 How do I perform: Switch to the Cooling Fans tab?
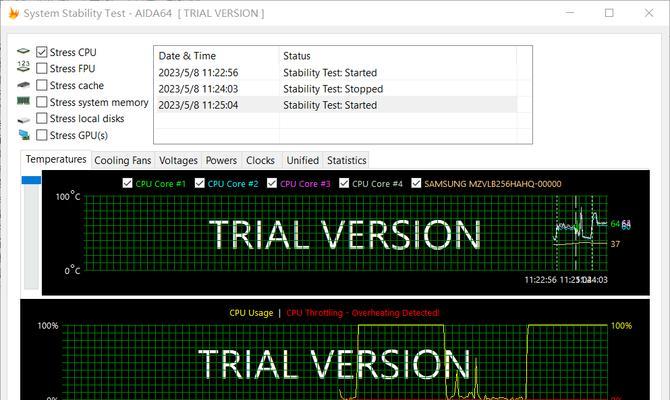click(x=123, y=160)
